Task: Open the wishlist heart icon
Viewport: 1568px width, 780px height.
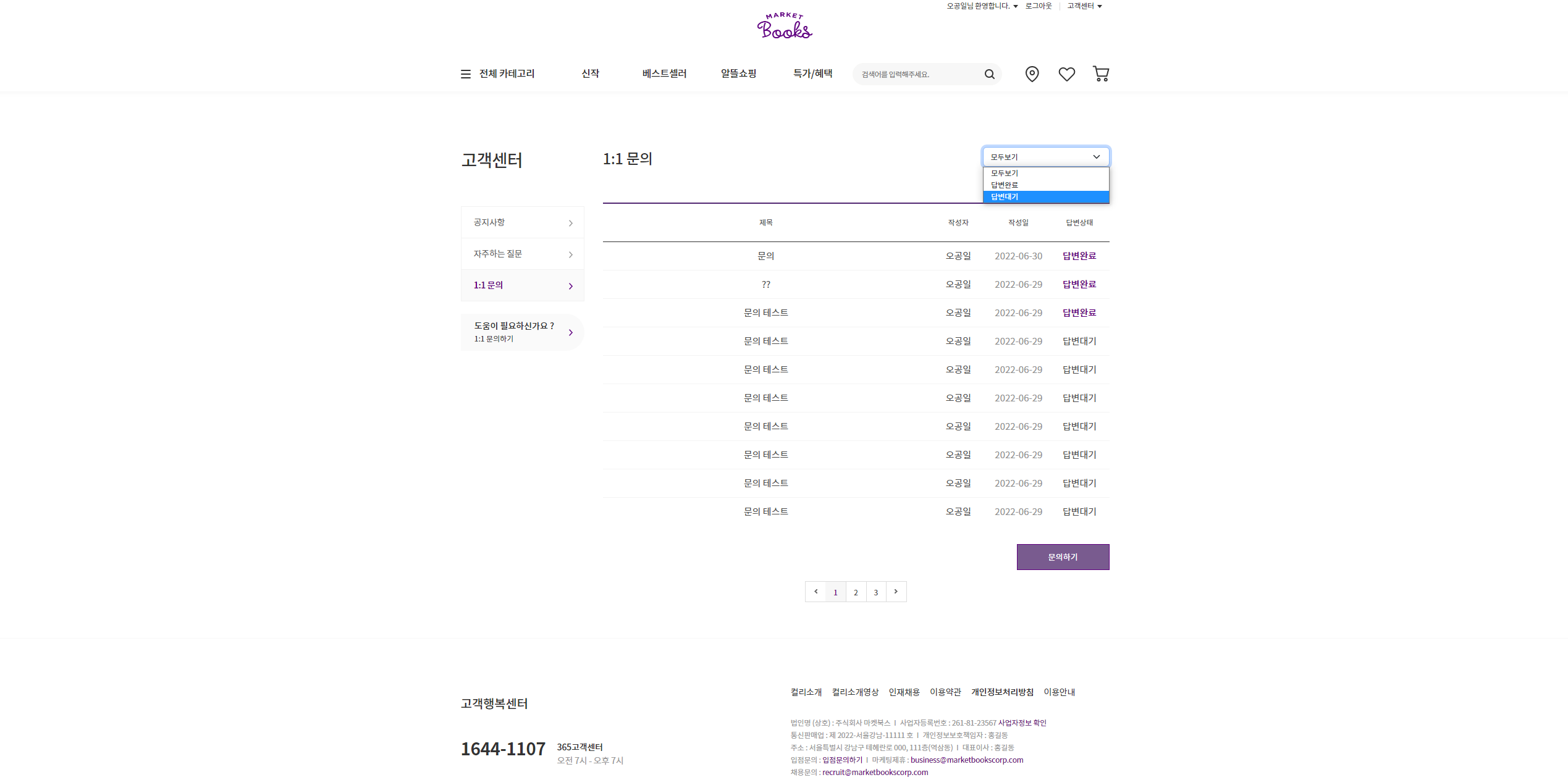Action: click(x=1066, y=74)
